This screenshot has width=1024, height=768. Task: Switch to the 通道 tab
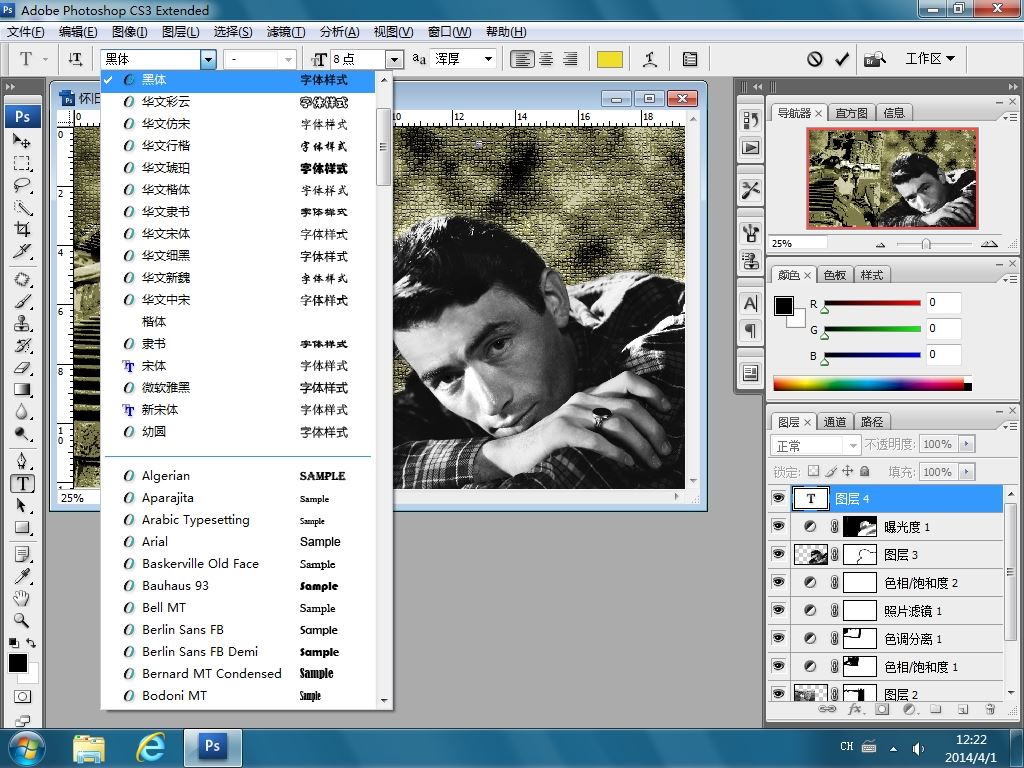[834, 422]
